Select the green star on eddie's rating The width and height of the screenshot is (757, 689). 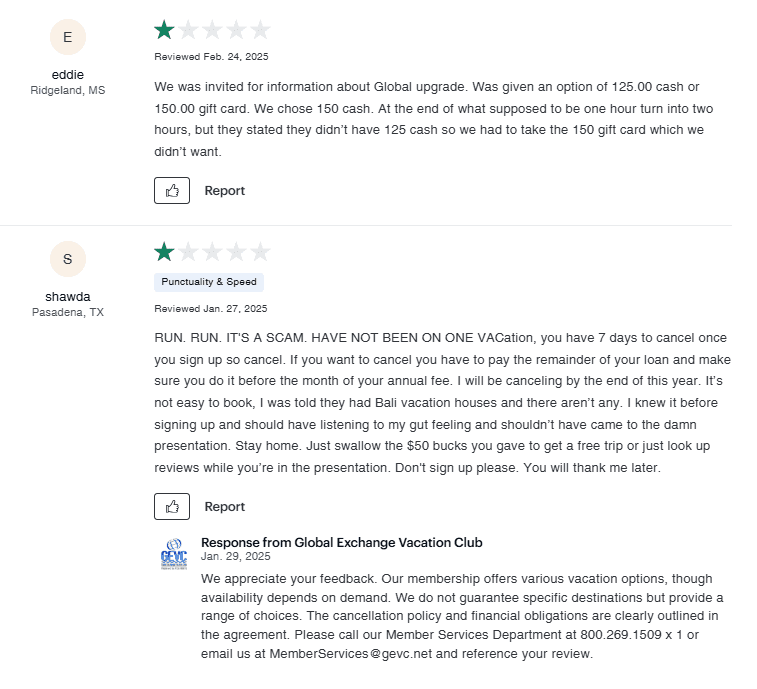164,30
